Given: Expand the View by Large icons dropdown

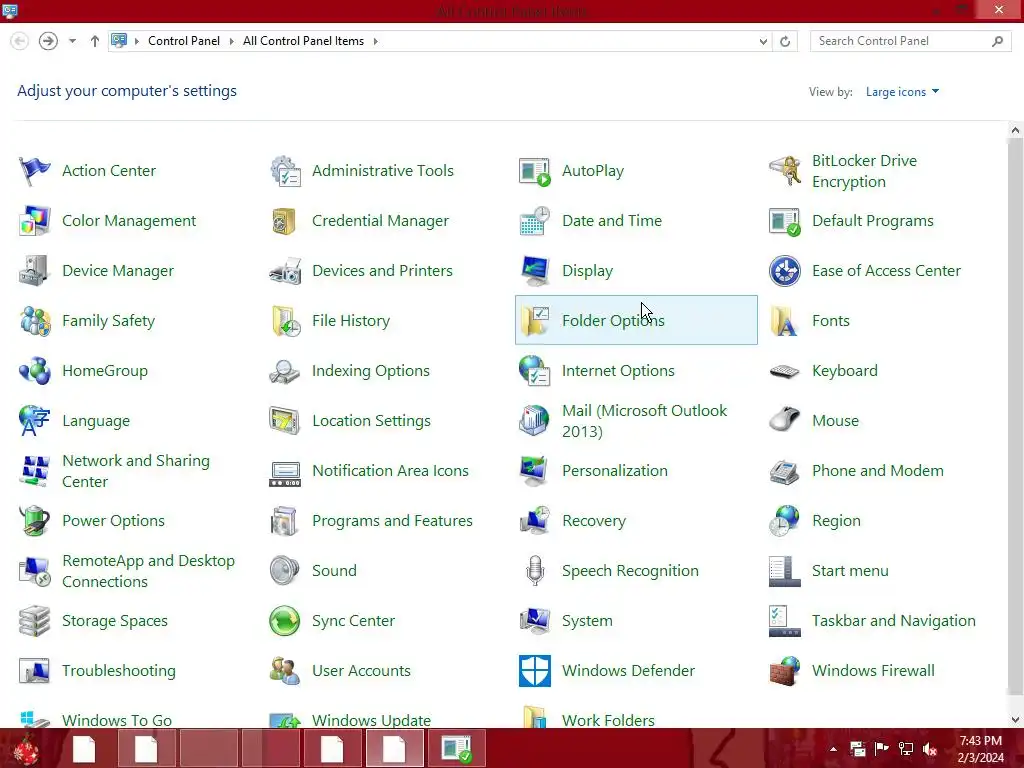Looking at the screenshot, I should point(902,92).
